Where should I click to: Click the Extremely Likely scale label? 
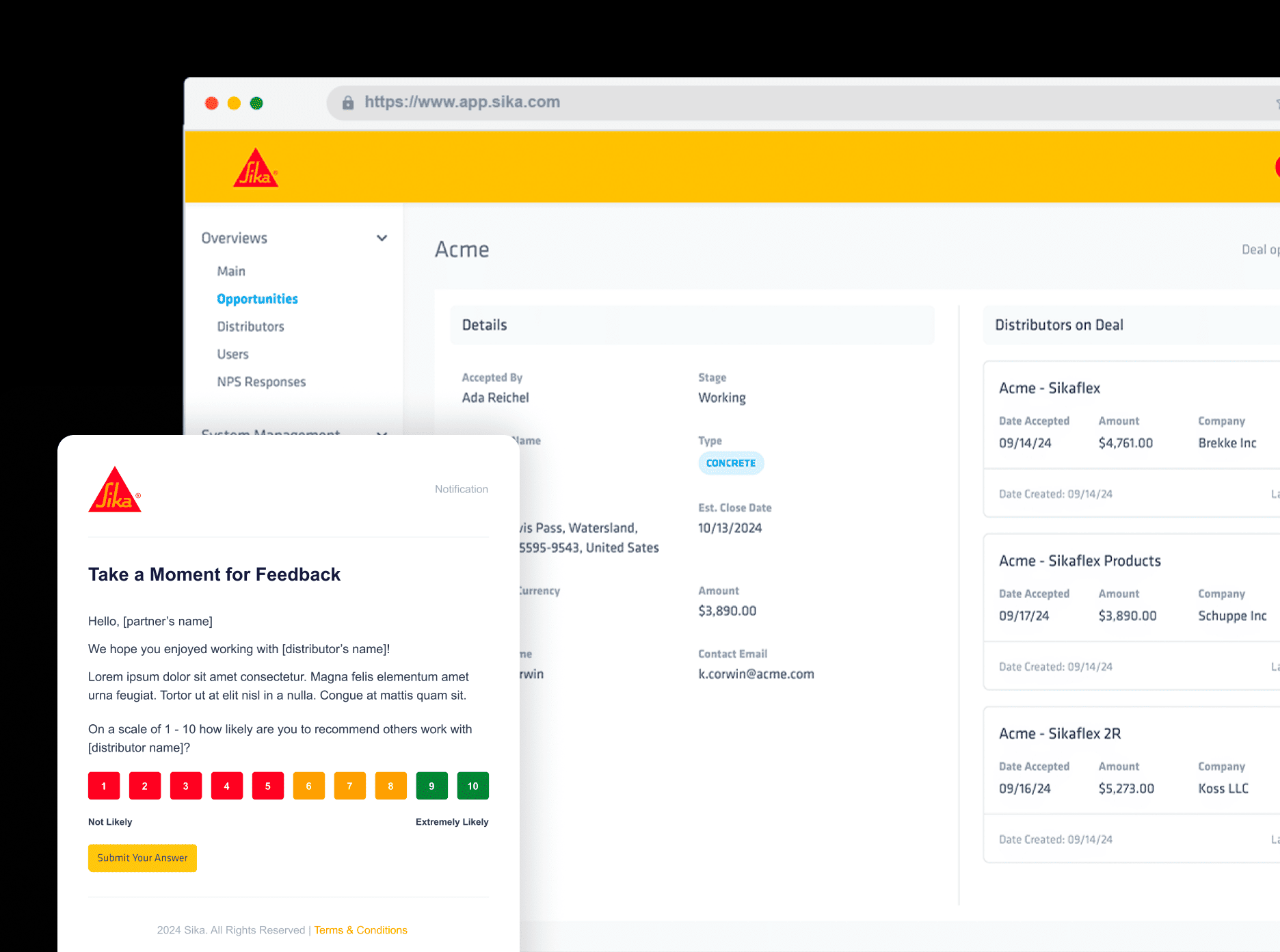tap(452, 821)
